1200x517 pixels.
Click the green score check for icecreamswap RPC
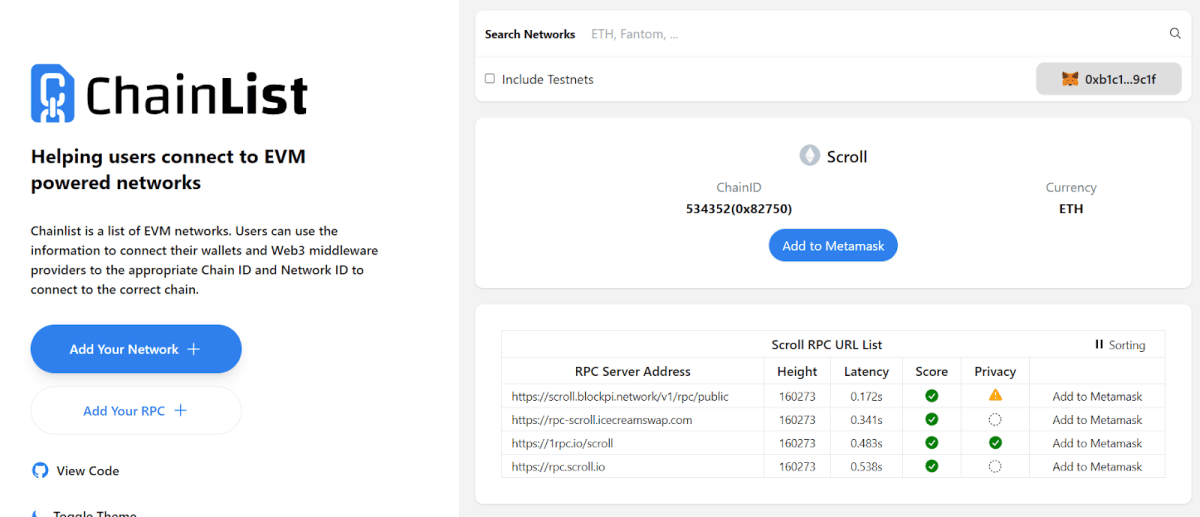[932, 420]
